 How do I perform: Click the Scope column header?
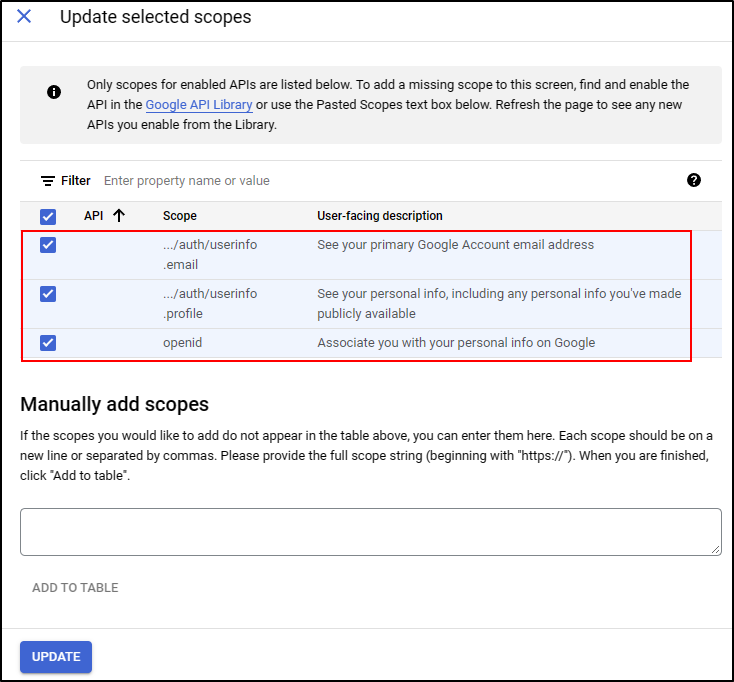(180, 216)
